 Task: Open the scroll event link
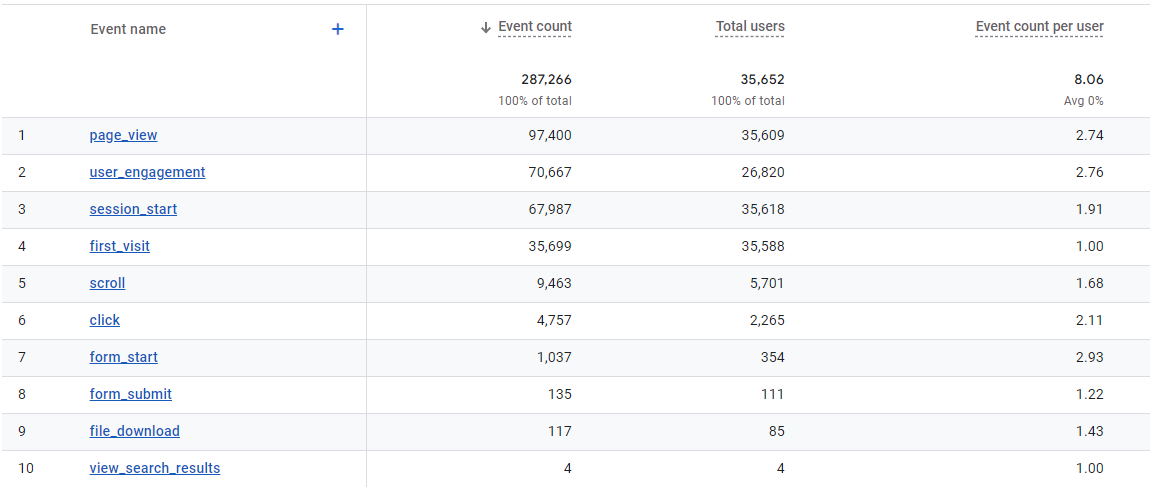107,283
